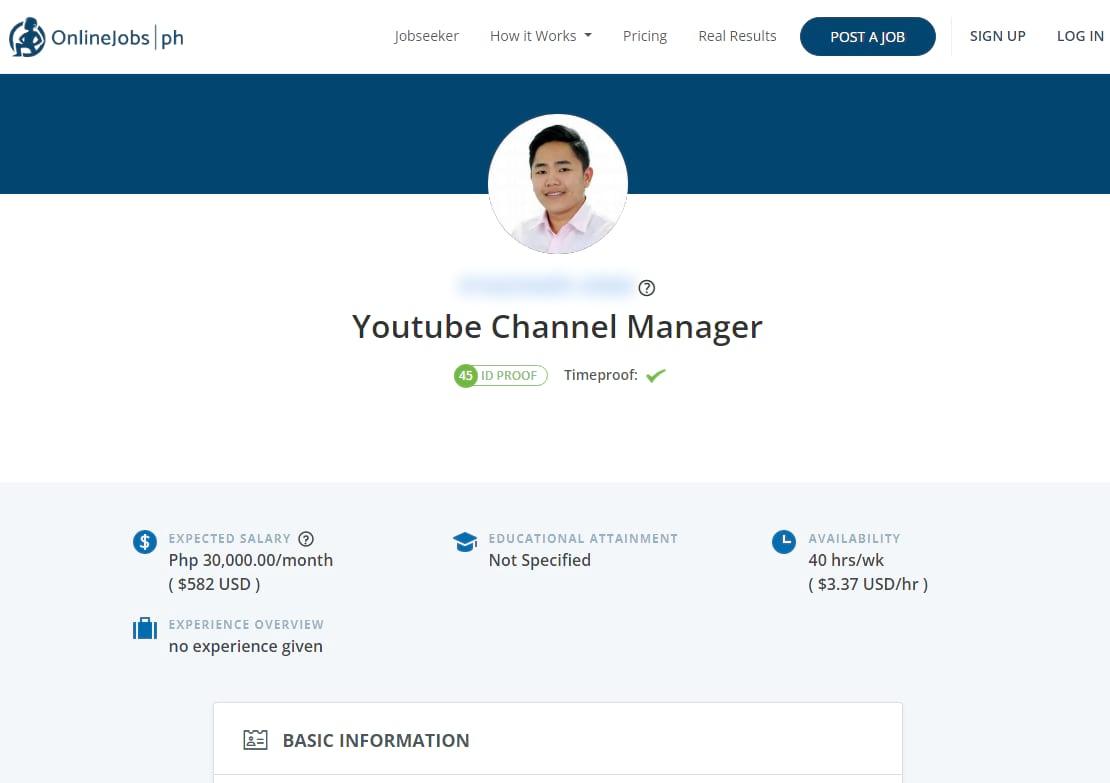
Task: Switch to the Jobseeker menu item
Action: click(x=426, y=35)
